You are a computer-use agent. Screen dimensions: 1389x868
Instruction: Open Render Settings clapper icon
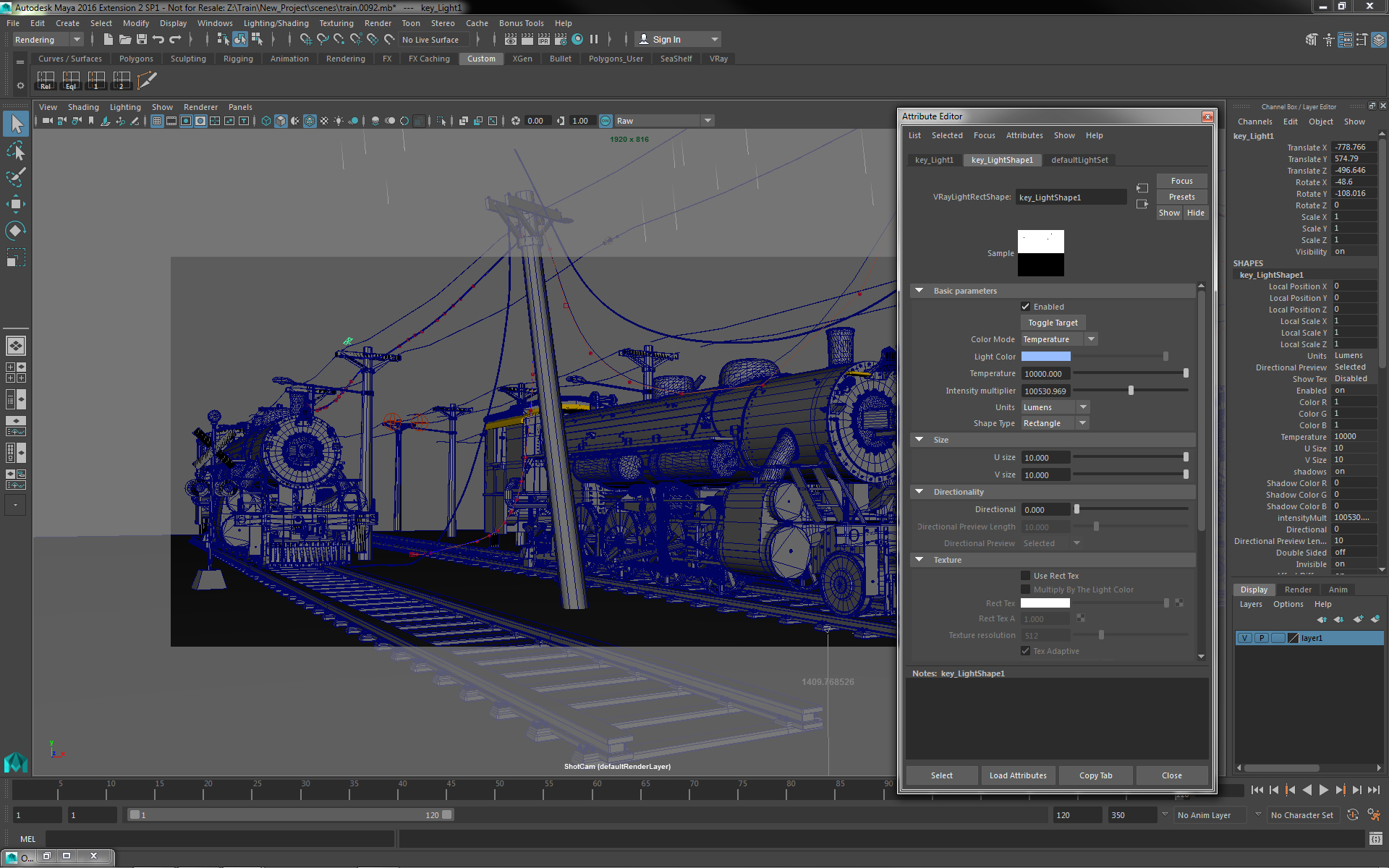click(561, 39)
